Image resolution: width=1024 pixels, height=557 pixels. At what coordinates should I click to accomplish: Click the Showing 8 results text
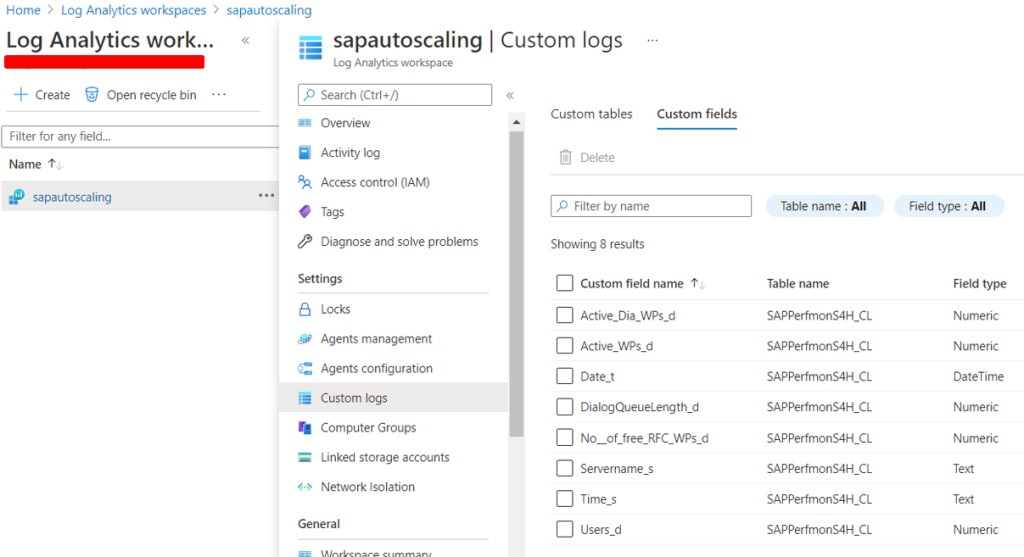tap(597, 244)
